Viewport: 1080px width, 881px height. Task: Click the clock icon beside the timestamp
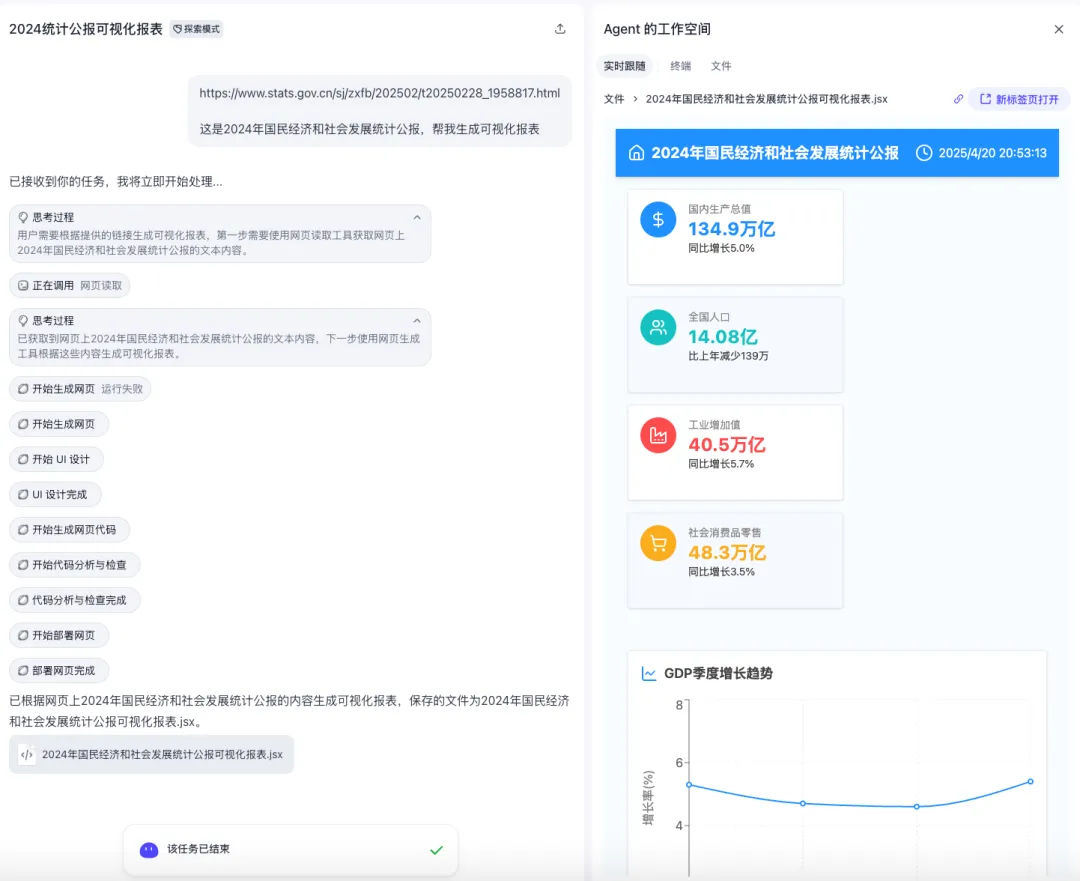(924, 153)
